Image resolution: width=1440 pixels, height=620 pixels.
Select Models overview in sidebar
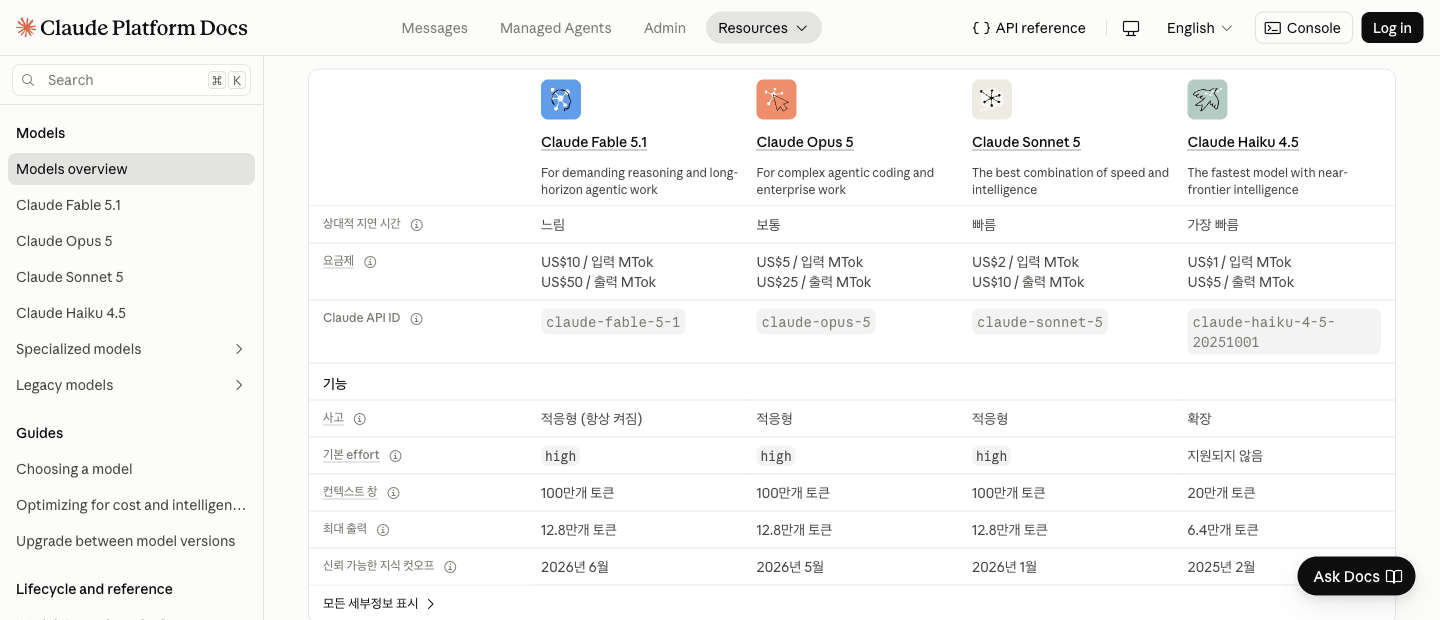coord(131,169)
